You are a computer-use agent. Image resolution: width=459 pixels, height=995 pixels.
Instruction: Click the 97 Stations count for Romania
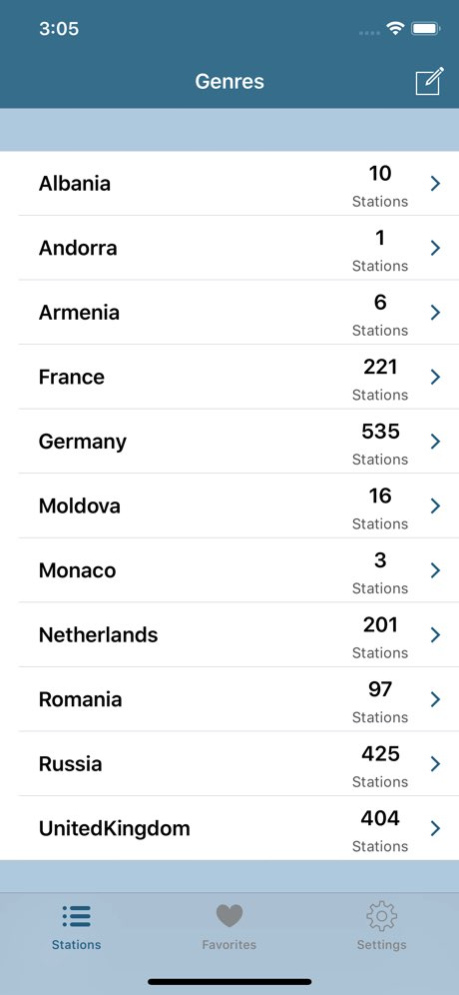[x=380, y=701]
